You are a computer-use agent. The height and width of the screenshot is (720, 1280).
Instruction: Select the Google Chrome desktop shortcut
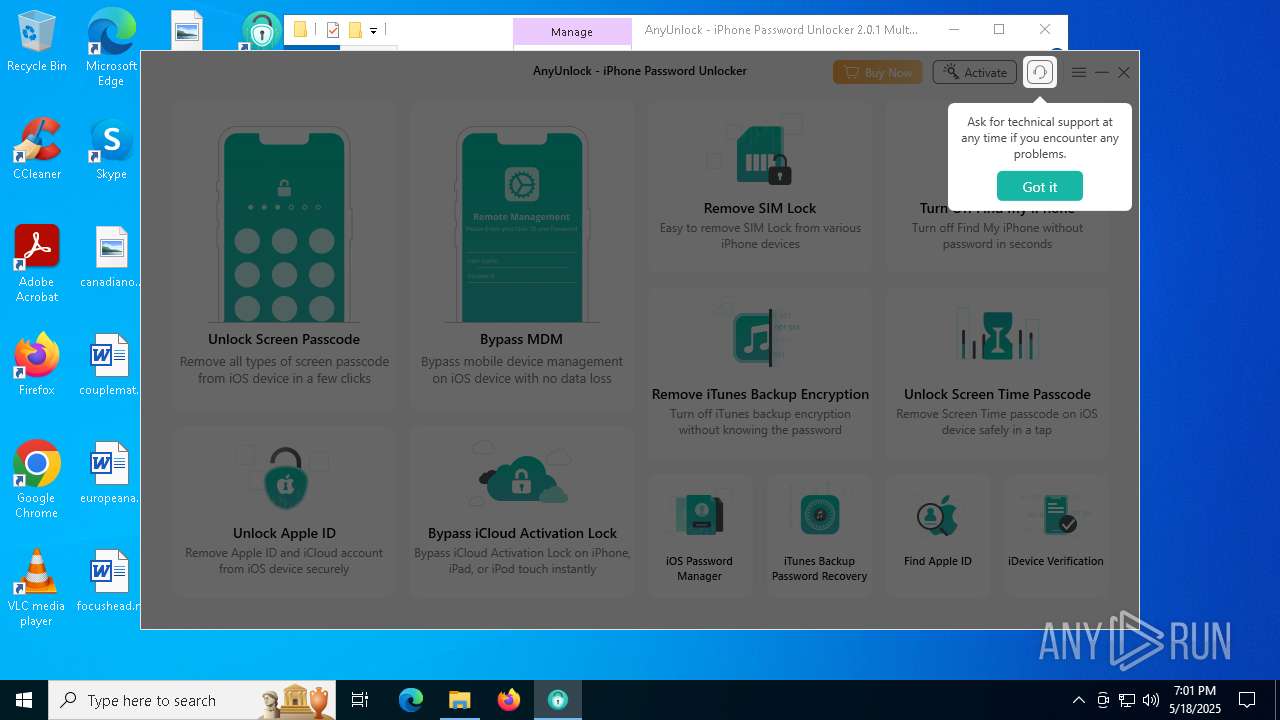pos(37,480)
